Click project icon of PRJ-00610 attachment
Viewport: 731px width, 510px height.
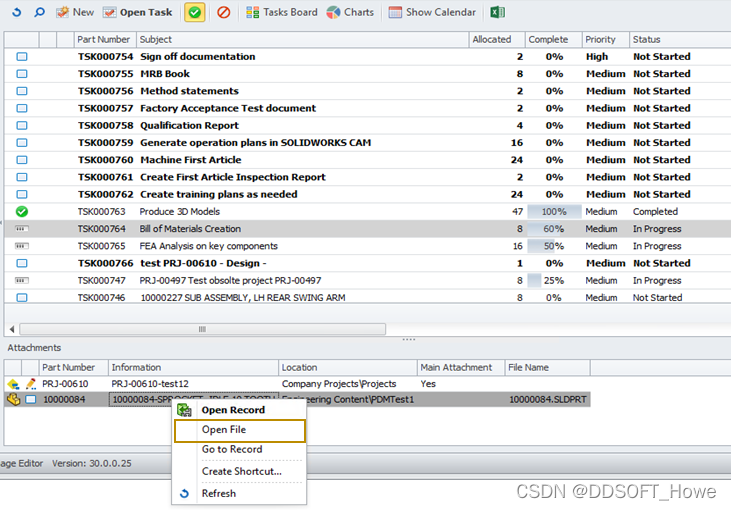[x=14, y=384]
